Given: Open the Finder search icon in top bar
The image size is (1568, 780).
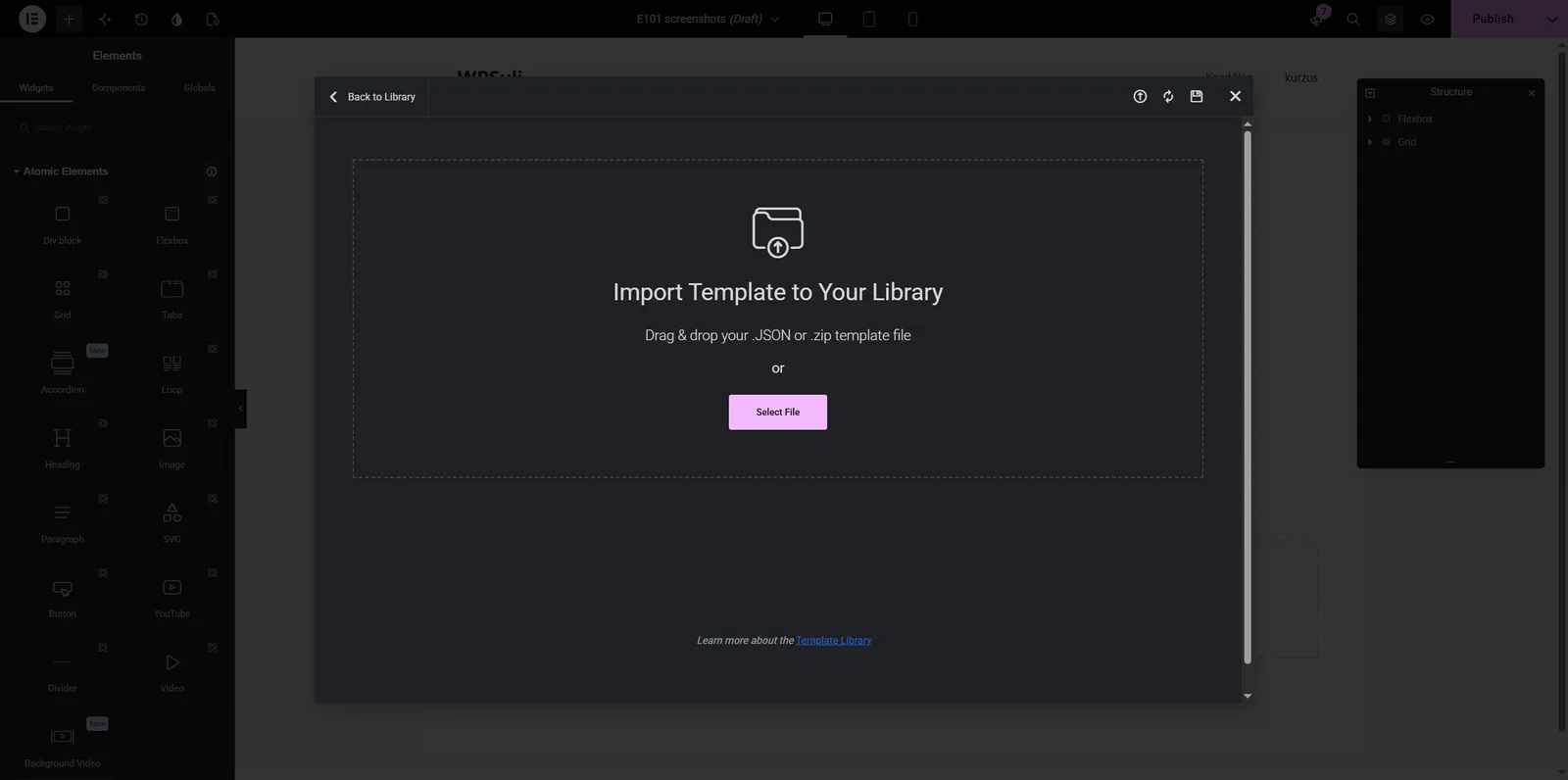Looking at the screenshot, I should click(1353, 19).
